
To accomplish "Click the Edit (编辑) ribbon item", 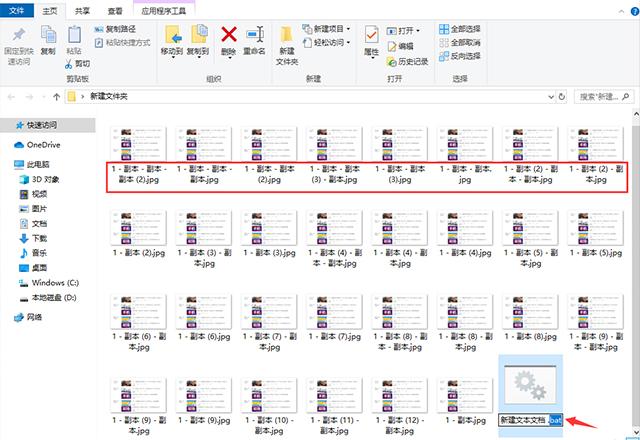I will [x=400, y=46].
